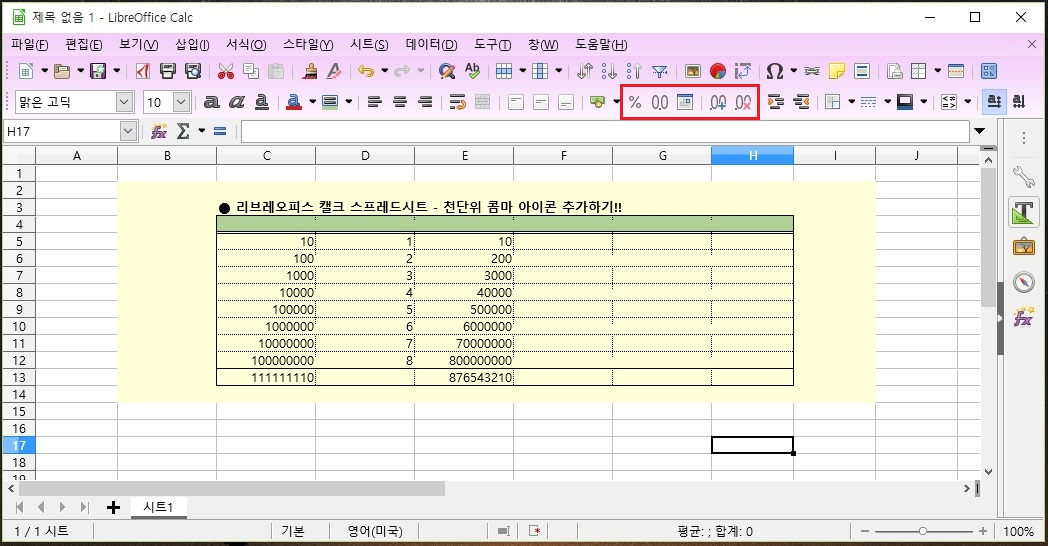Screen dimensions: 1048x546
Task: Toggle wrap text
Action: (457, 102)
